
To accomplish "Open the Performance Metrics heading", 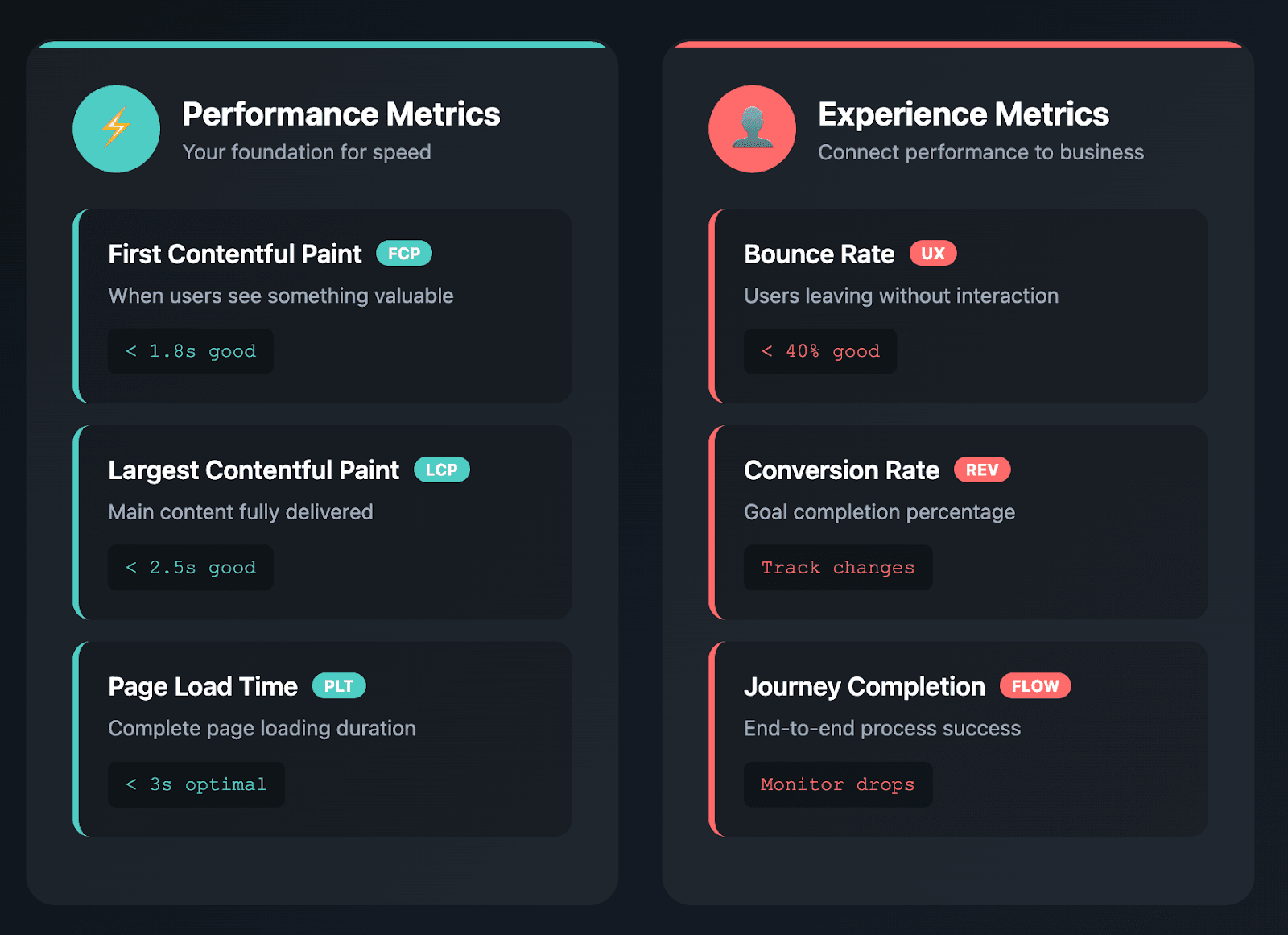I will click(341, 114).
